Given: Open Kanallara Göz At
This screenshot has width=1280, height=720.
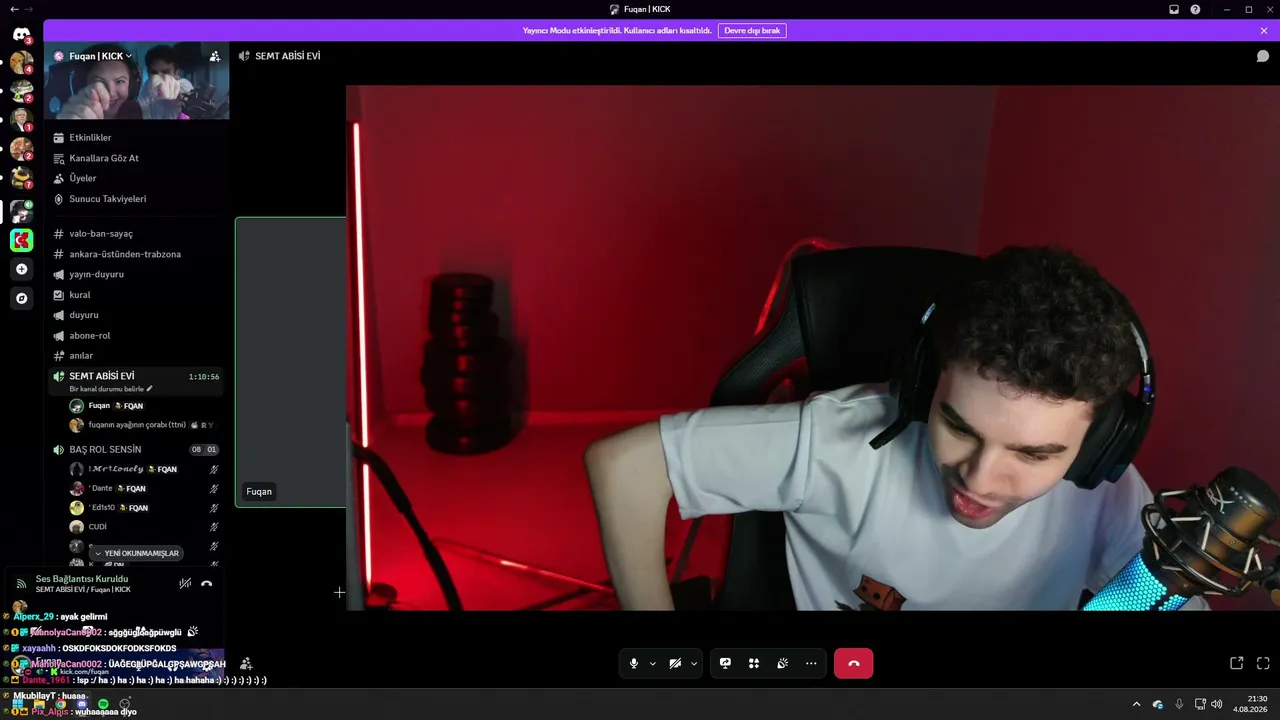Looking at the screenshot, I should coord(136,158).
